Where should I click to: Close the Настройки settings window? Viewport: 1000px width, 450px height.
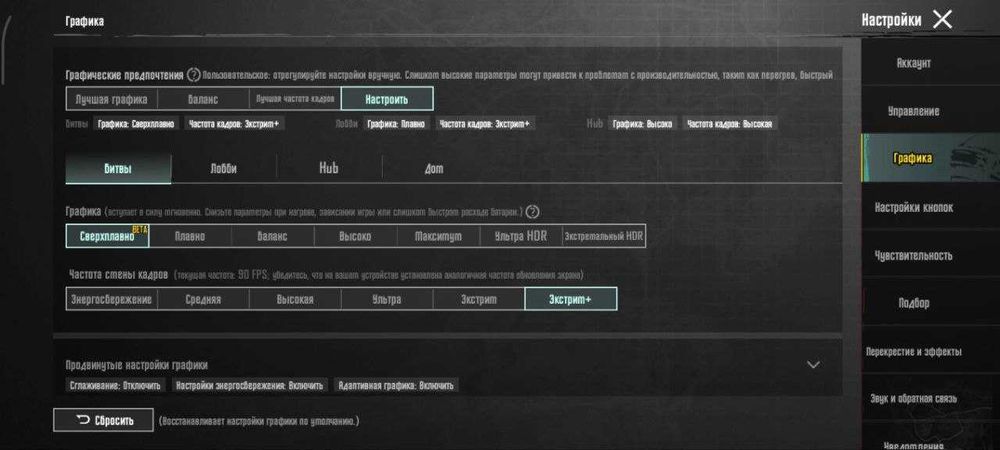[942, 20]
